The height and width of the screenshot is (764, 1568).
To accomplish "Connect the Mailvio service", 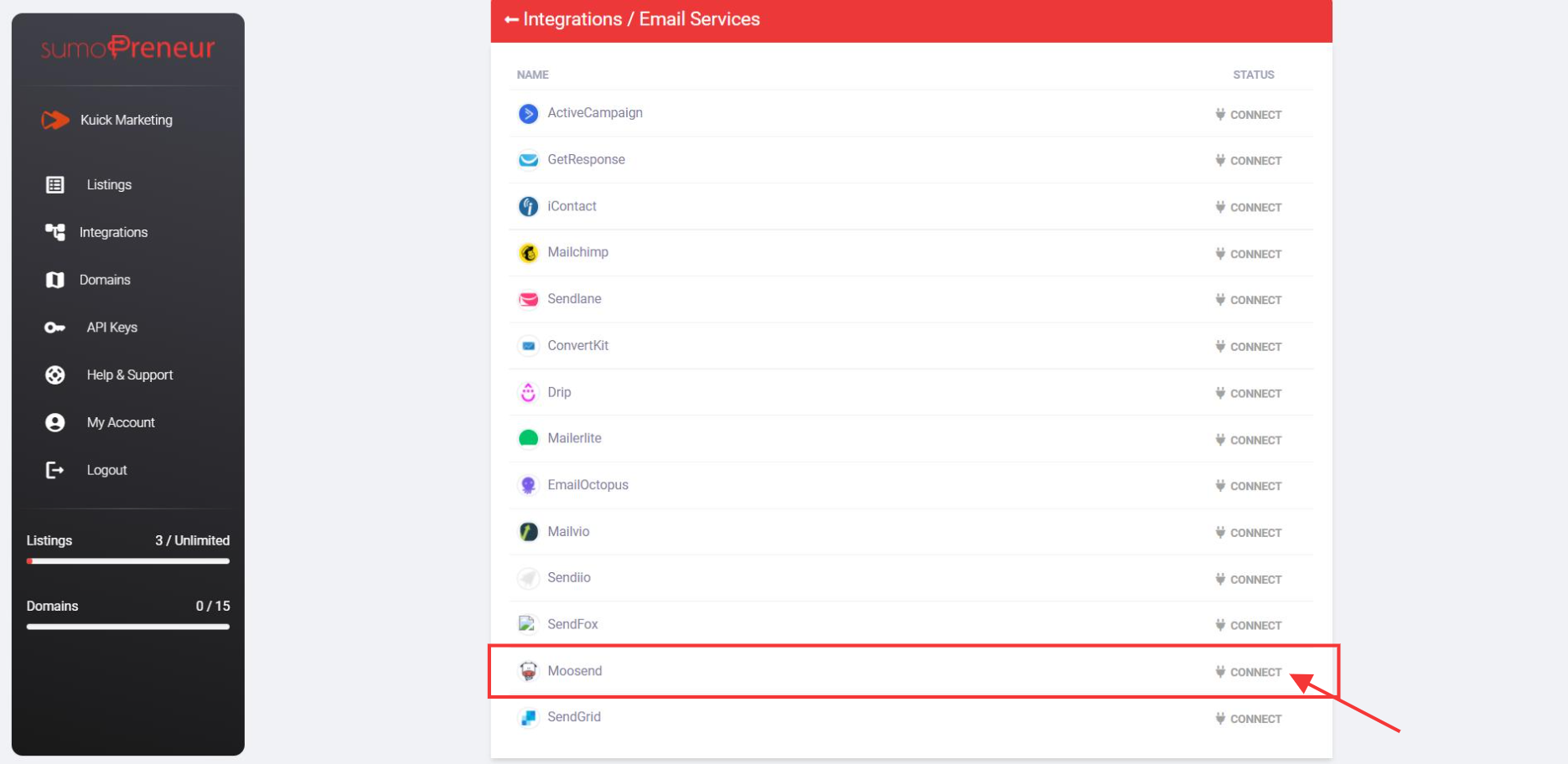I will [1249, 533].
